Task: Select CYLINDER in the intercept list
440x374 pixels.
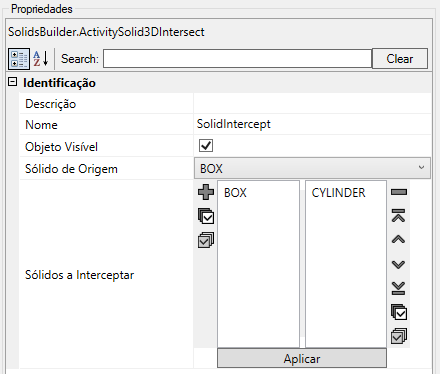Action: pos(338,193)
